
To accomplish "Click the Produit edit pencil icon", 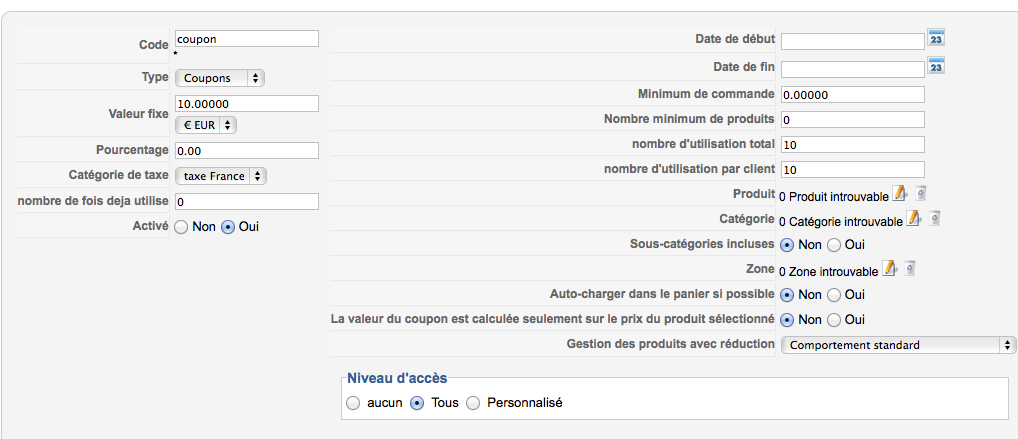I will pos(899,193).
